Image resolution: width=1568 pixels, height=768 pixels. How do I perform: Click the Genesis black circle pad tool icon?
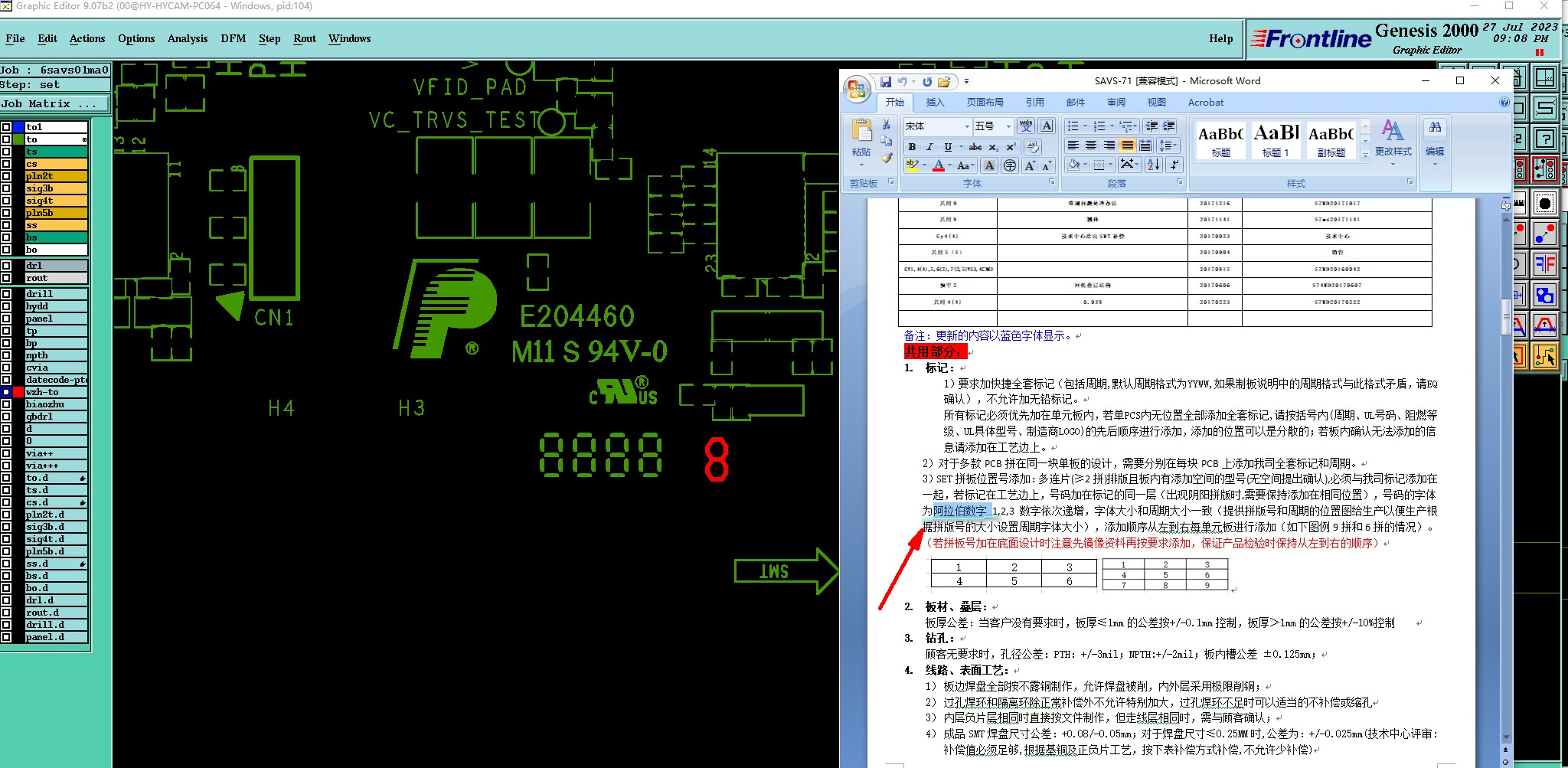coord(1545,204)
